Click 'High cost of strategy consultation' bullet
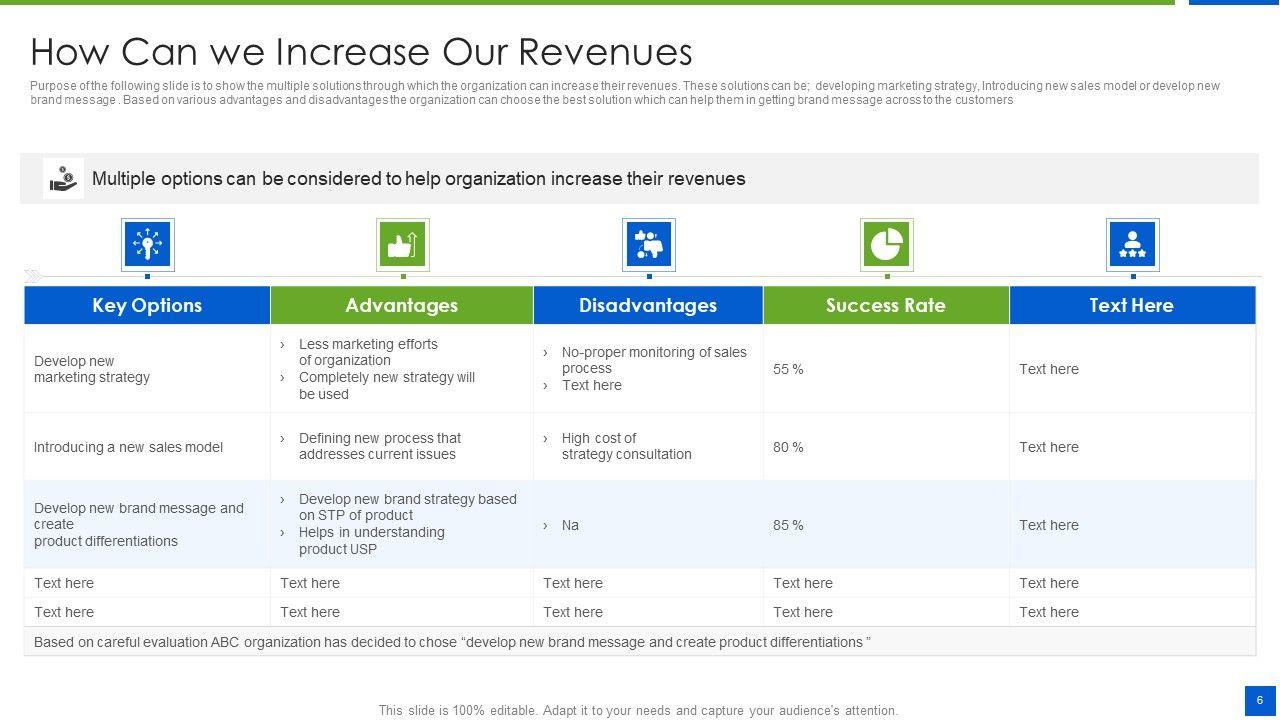1280x720 pixels. [626, 446]
